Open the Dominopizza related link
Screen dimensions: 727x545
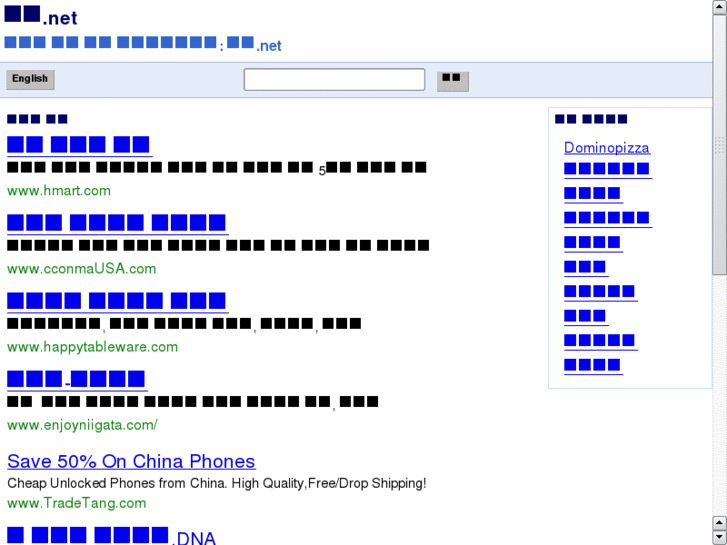[606, 147]
